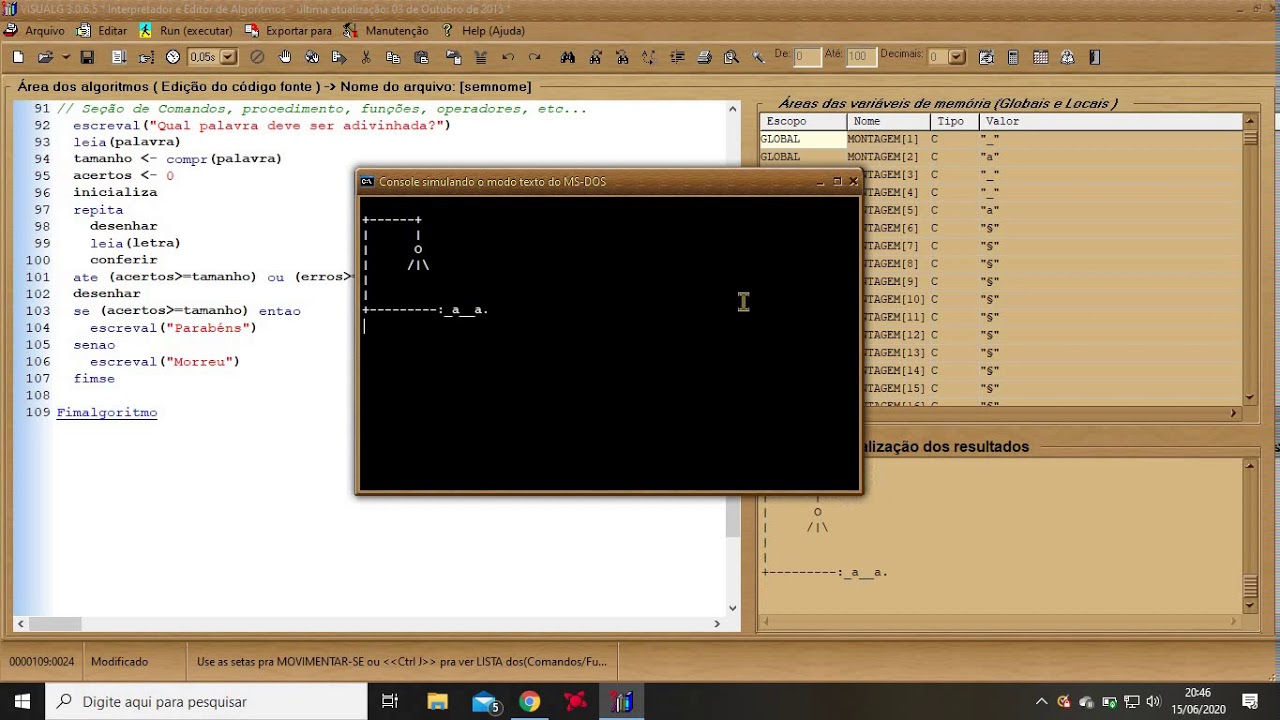Open the Arquivo menu
The width and height of the screenshot is (1280, 720).
(x=36, y=31)
